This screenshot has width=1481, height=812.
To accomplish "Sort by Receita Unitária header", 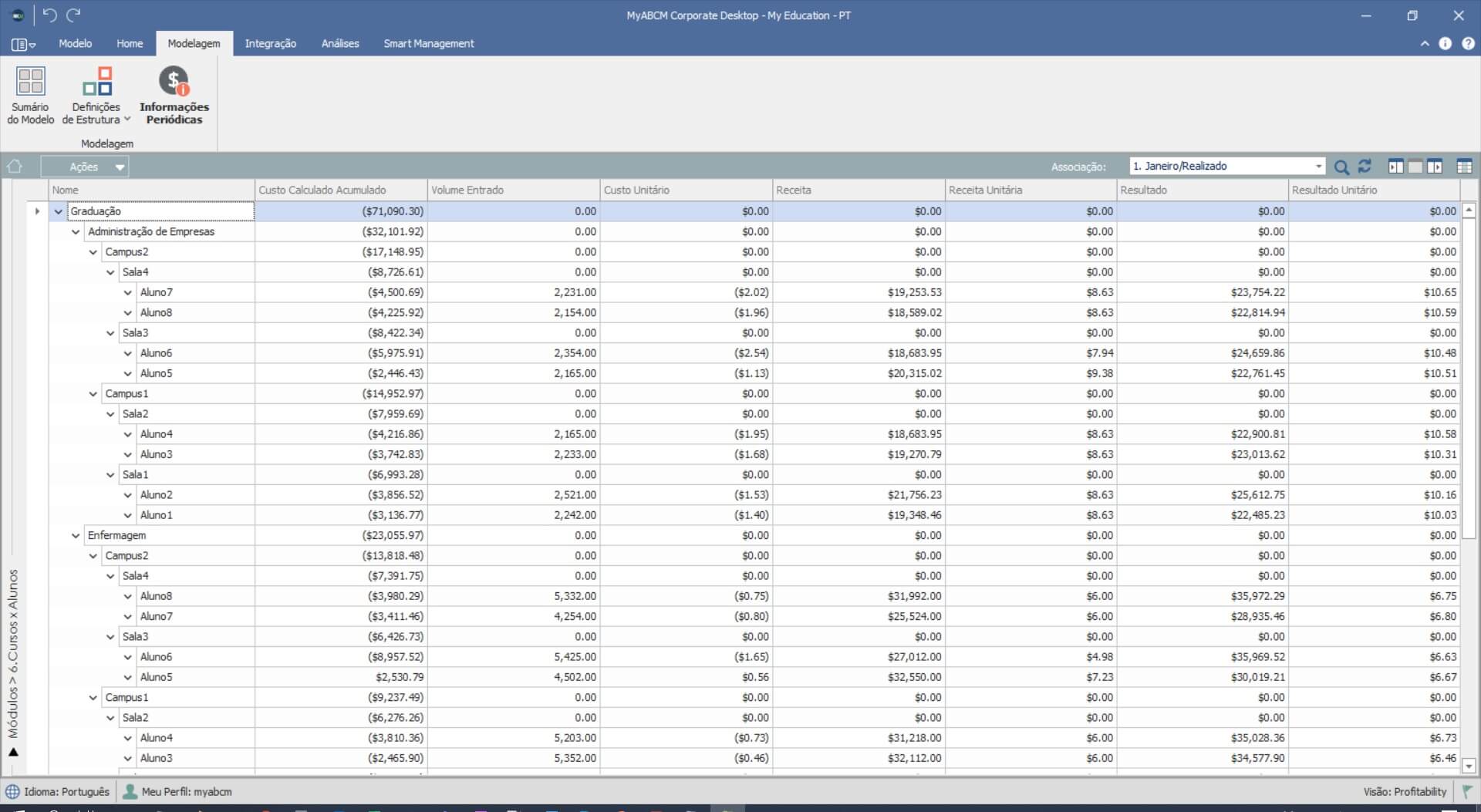I will click(x=1031, y=190).
